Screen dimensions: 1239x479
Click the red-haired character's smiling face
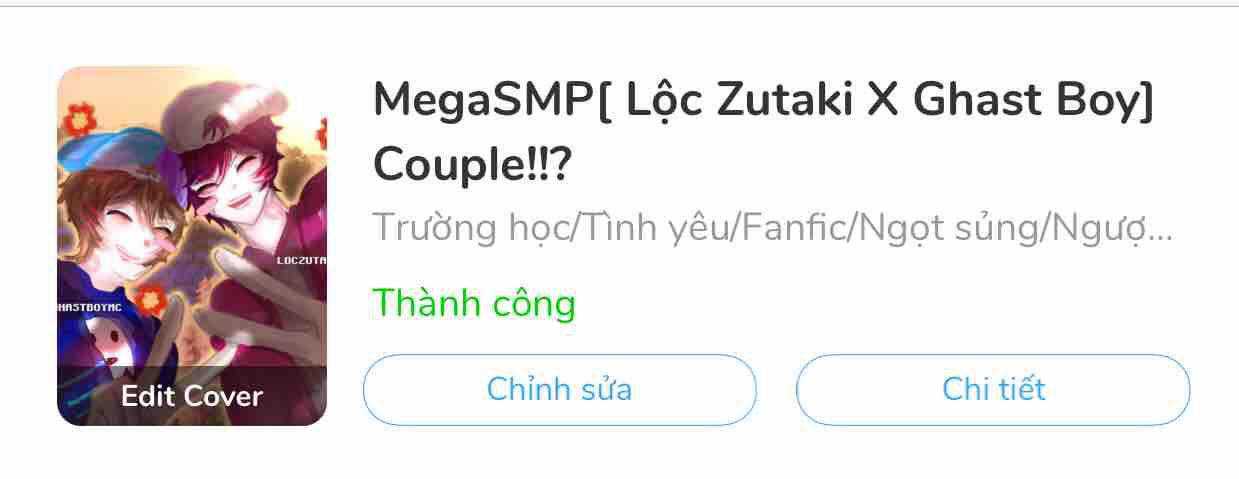pos(232,188)
